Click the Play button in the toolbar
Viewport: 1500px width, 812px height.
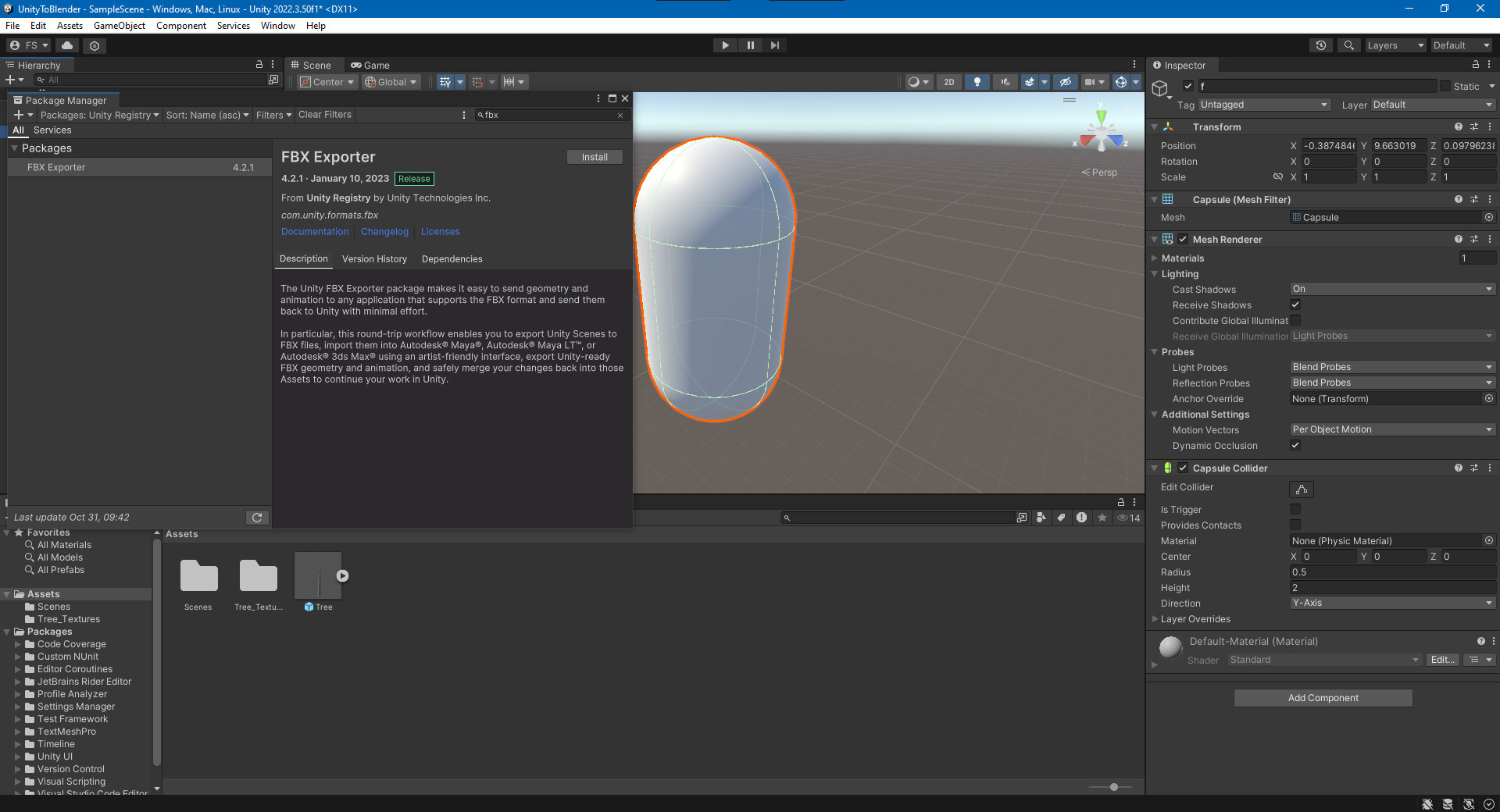click(725, 45)
